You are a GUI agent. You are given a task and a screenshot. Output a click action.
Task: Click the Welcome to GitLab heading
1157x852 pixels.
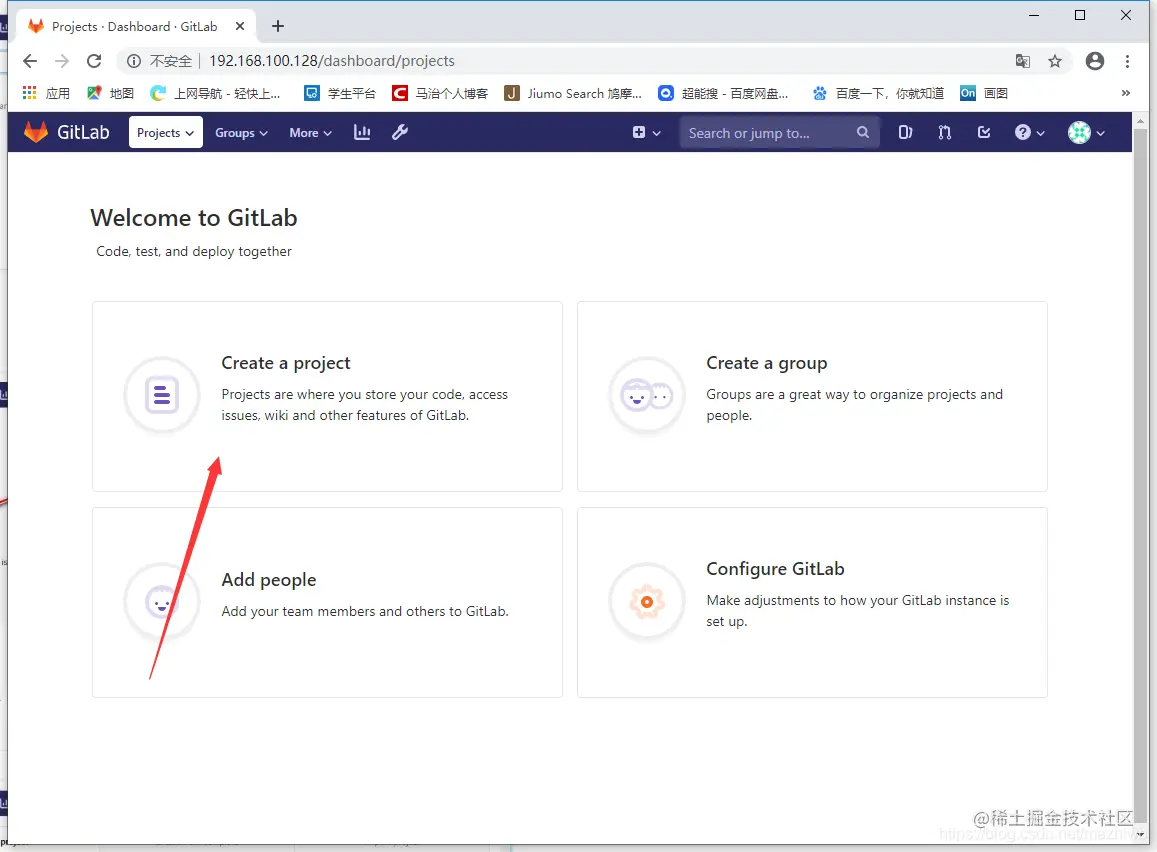[193, 218]
